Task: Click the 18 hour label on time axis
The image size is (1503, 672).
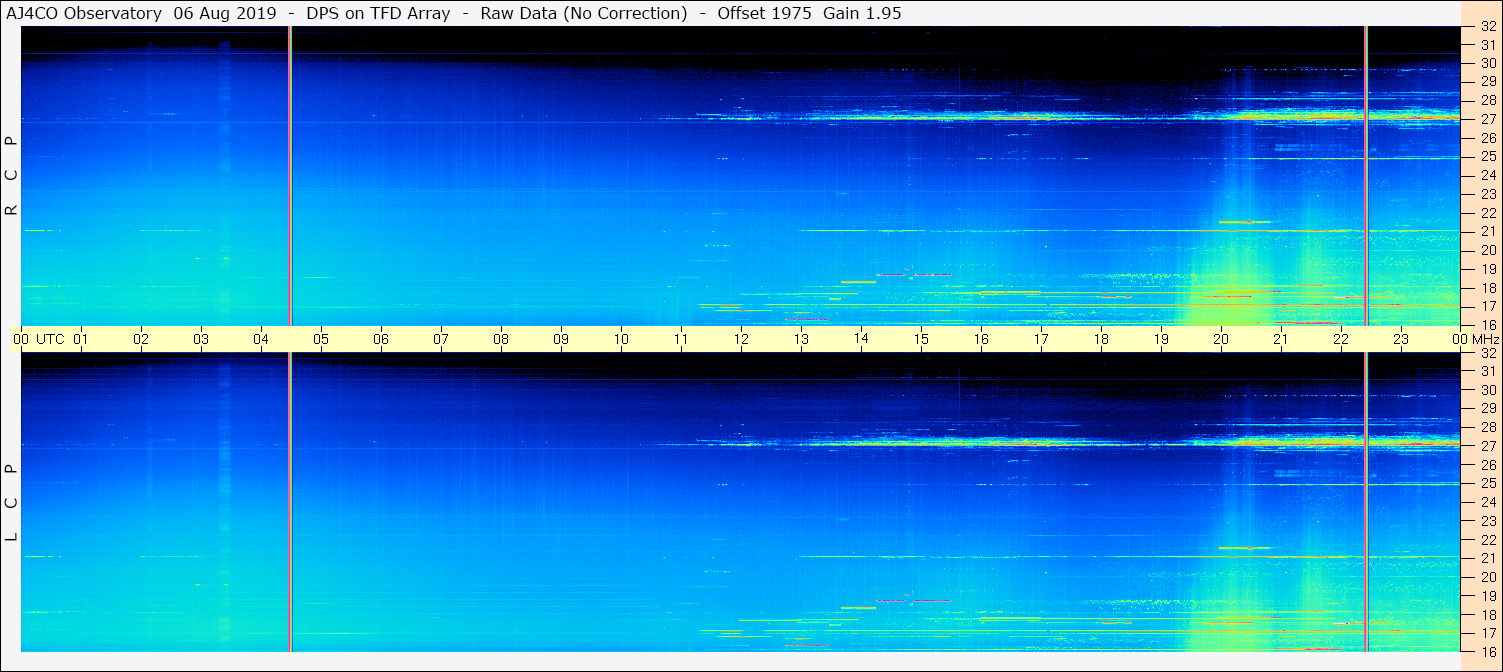Action: coord(1101,339)
